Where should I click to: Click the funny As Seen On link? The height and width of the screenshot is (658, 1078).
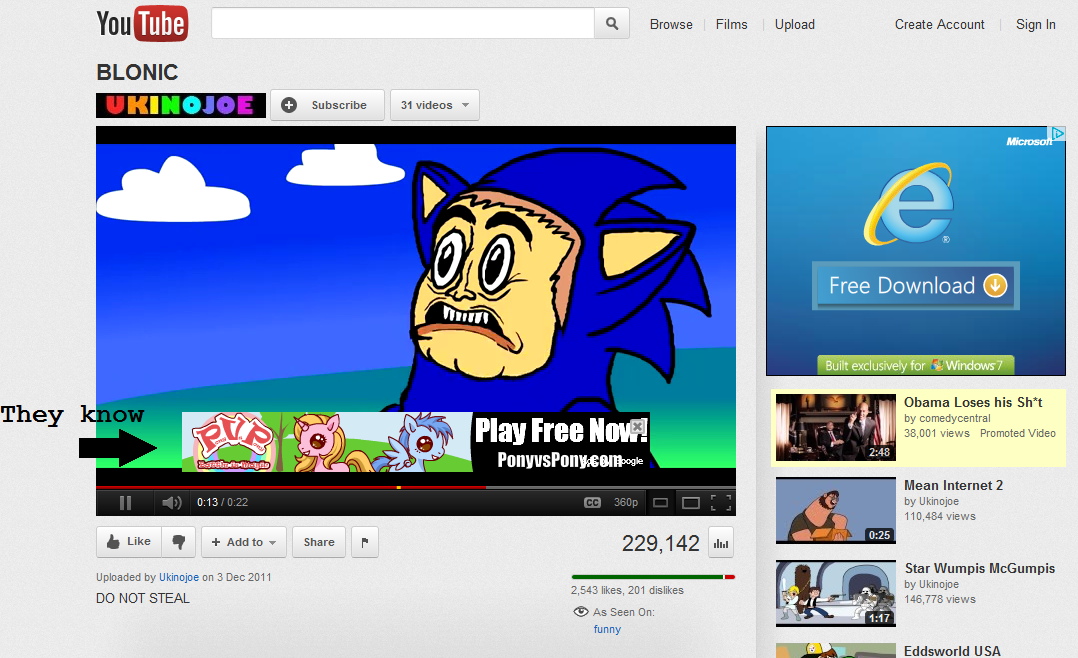tap(607, 629)
